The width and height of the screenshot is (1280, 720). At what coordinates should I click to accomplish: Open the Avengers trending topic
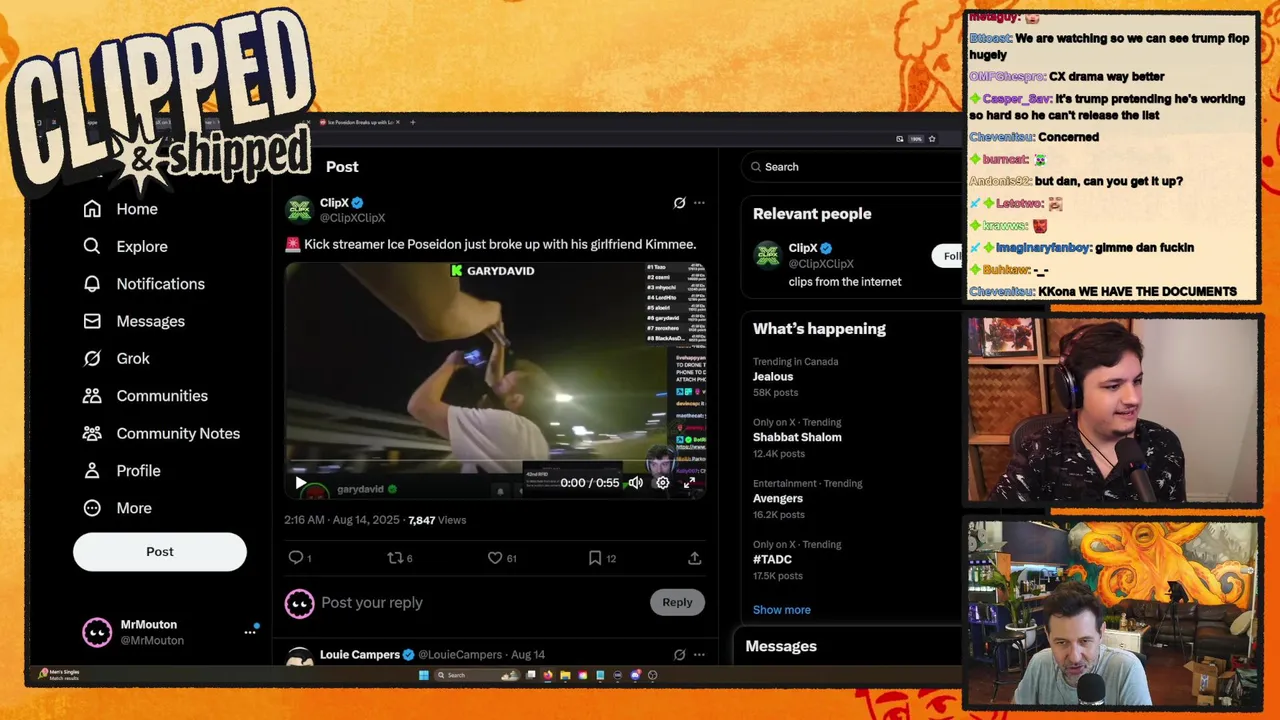pyautogui.click(x=778, y=498)
